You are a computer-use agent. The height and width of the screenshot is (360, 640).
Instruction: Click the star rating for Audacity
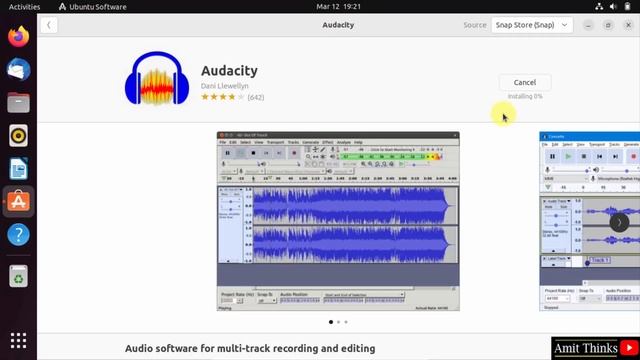tap(222, 97)
